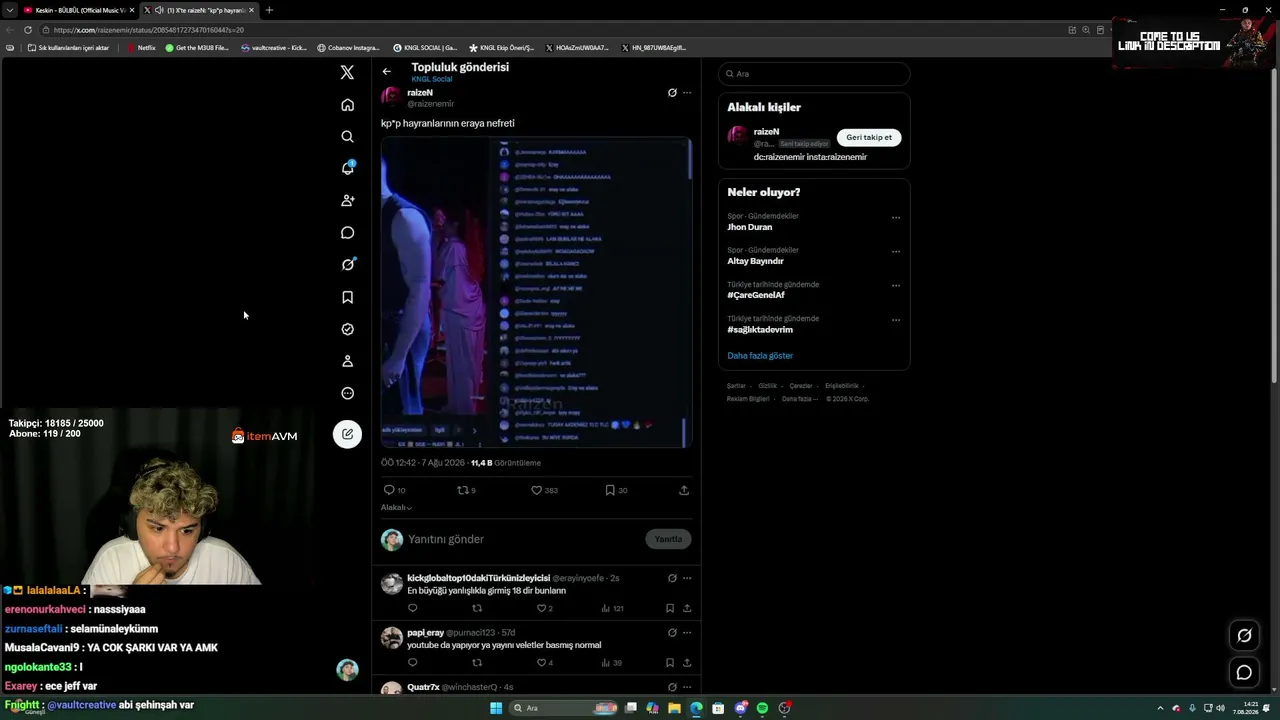Play the video in raizeN's post
Screen dimensions: 1280x720
coord(536,292)
